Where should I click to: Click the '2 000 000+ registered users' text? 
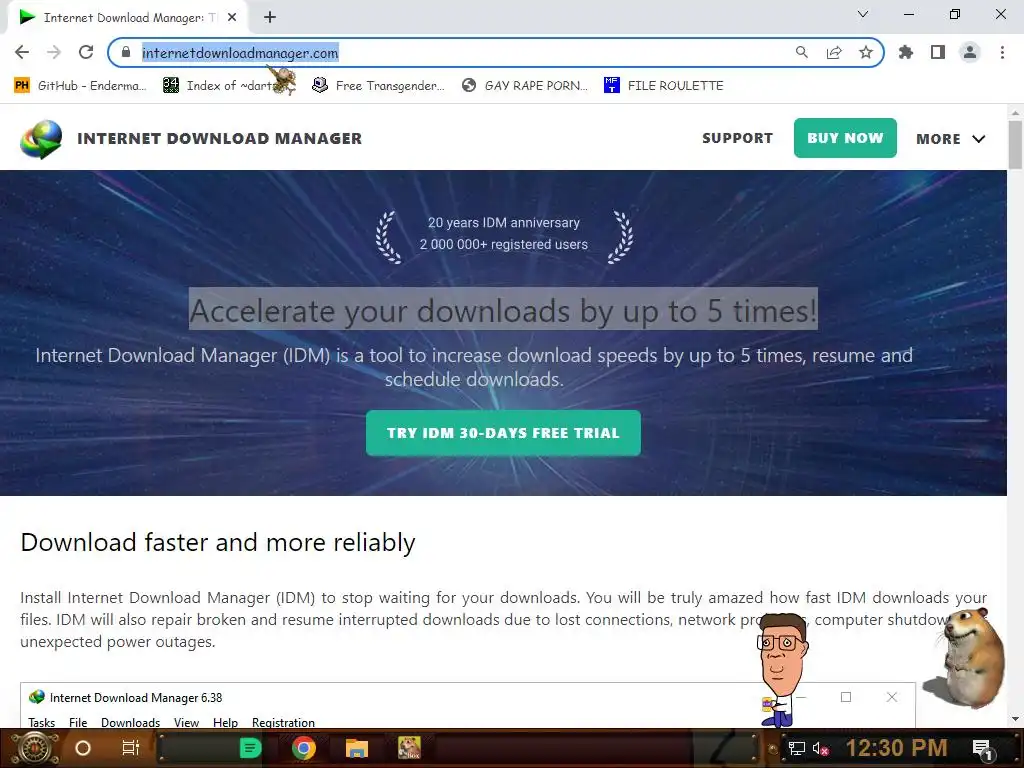[504, 244]
